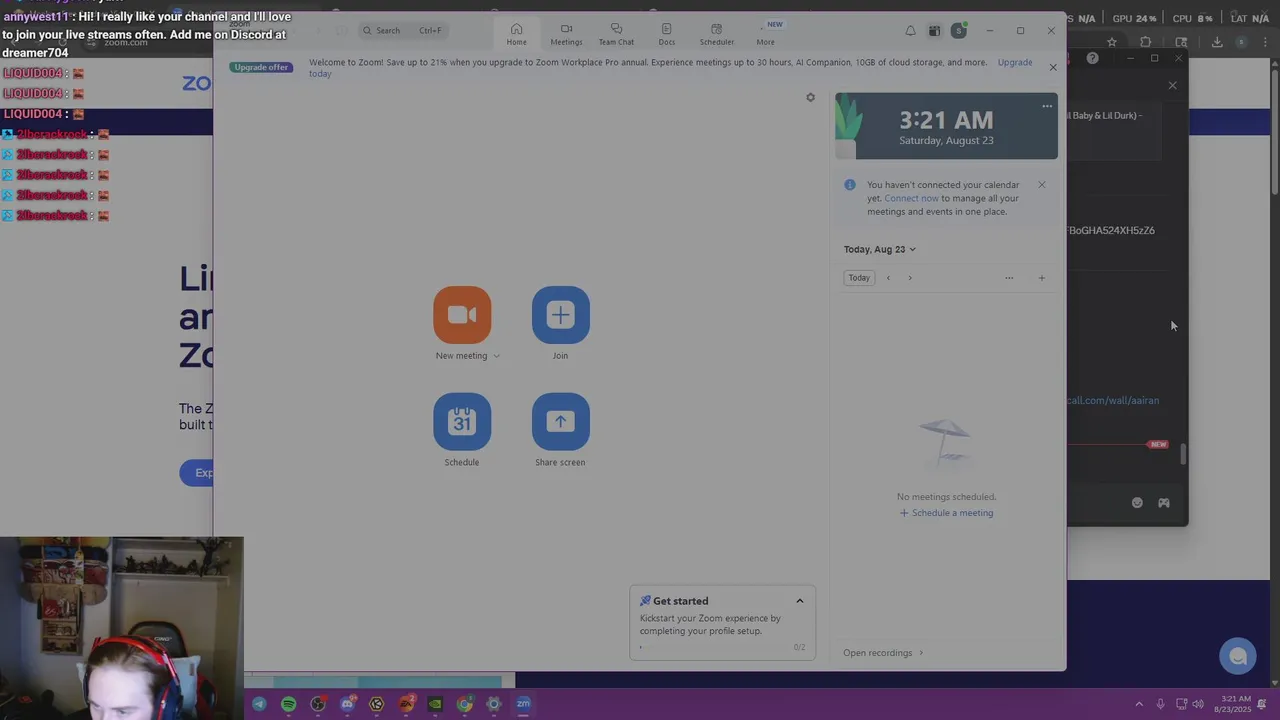Open call.com/wall/aairan link in background window
1280x720 pixels.
point(1113,400)
